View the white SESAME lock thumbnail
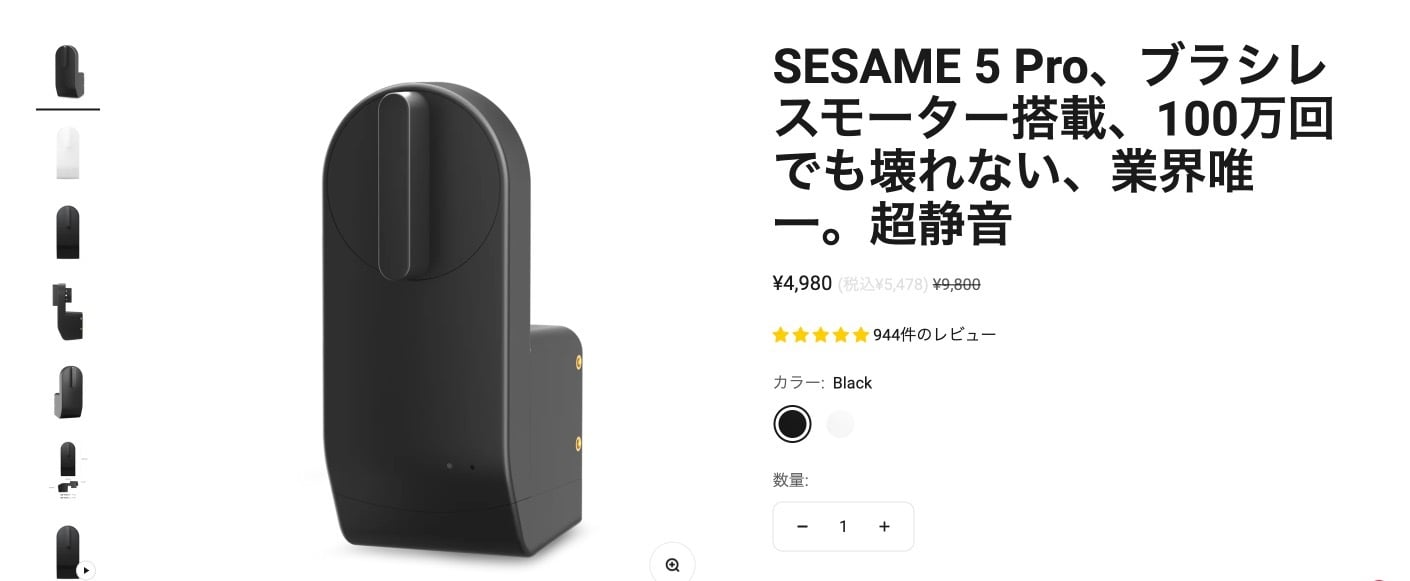Image resolution: width=1410 pixels, height=581 pixels. [68, 152]
